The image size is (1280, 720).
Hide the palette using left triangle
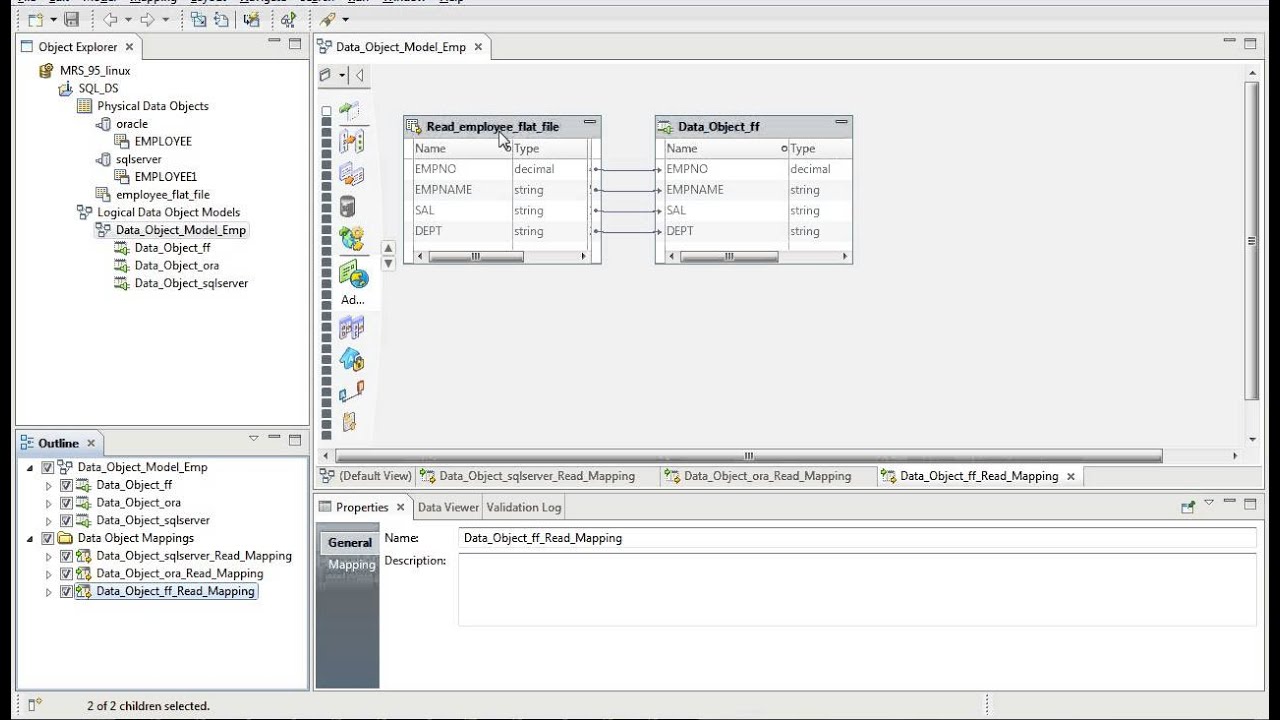coord(359,75)
